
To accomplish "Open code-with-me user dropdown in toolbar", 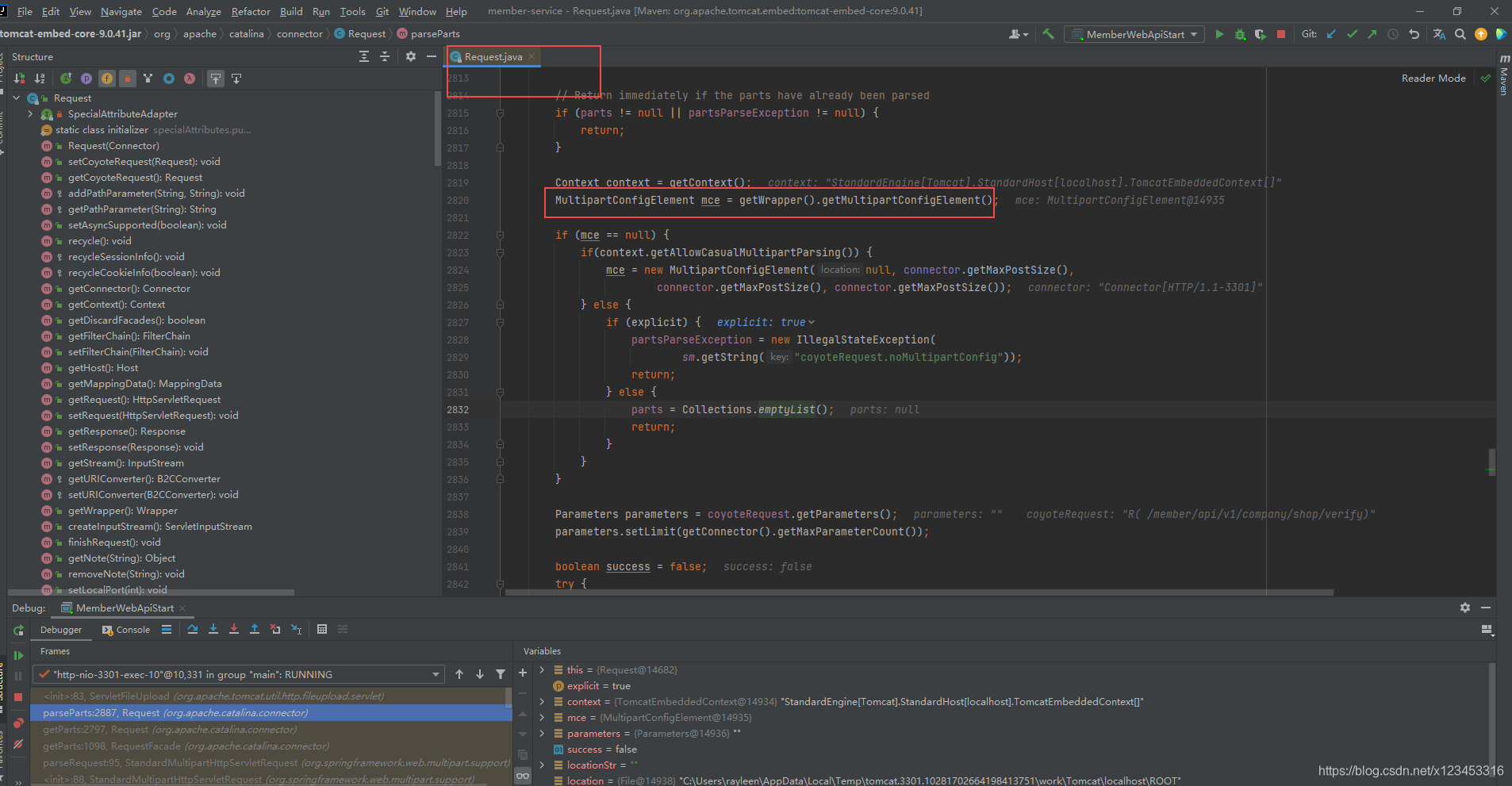I will [x=1019, y=34].
